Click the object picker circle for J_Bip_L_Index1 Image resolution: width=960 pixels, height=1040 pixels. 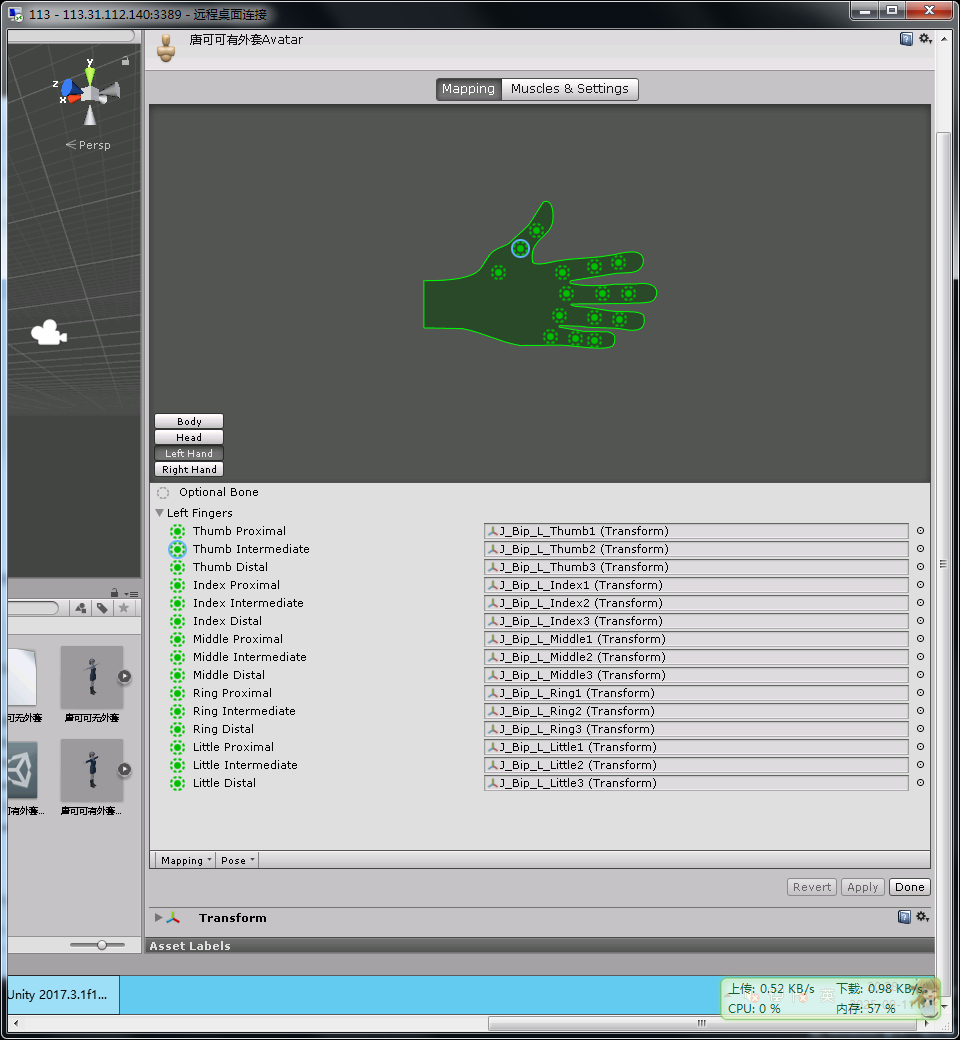920,584
